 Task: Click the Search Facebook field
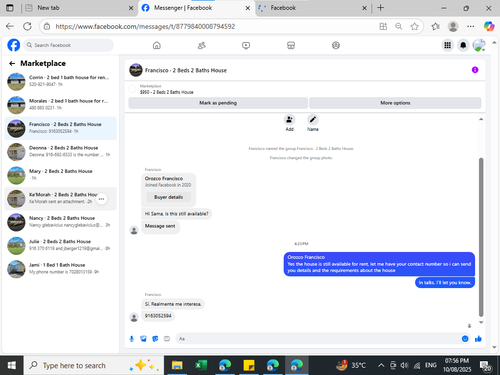[68, 45]
